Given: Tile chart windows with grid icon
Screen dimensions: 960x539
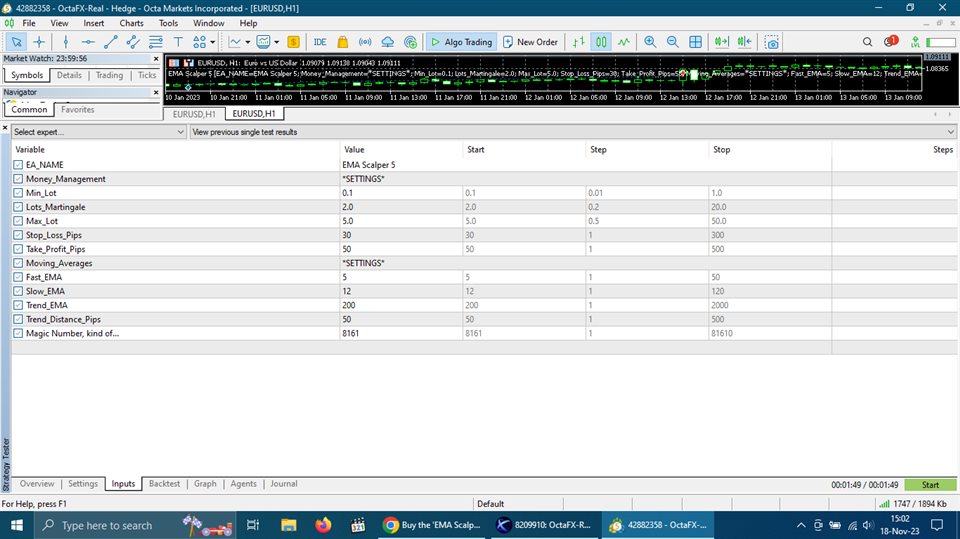Looking at the screenshot, I should click(x=696, y=42).
